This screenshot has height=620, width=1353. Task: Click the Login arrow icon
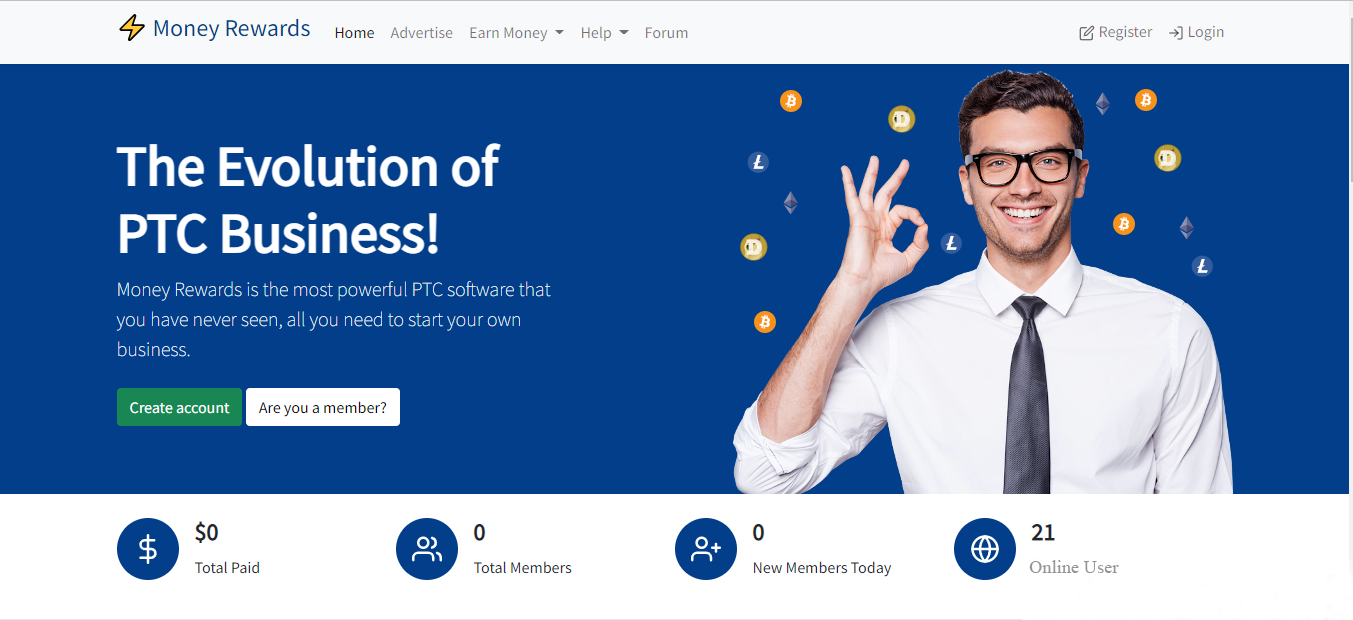tap(1176, 33)
